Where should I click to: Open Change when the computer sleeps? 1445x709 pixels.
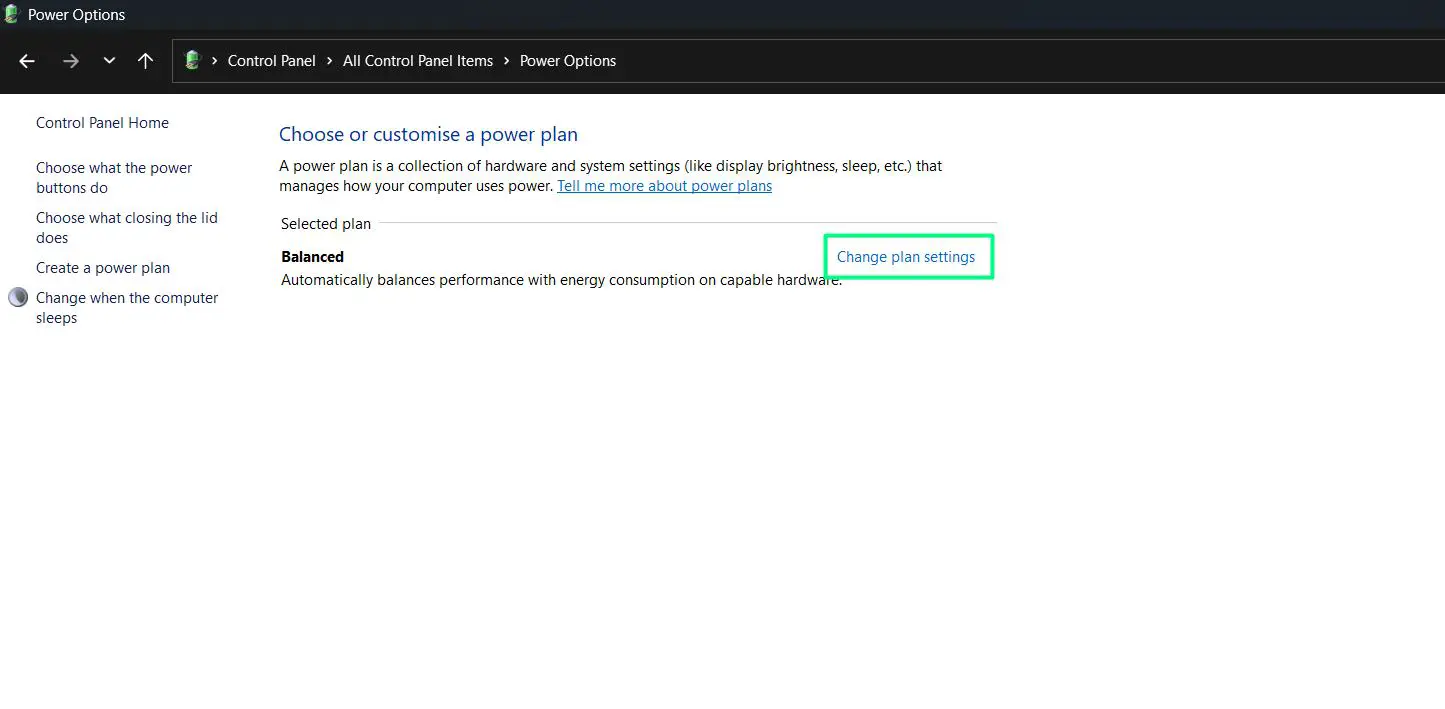[x=127, y=307]
